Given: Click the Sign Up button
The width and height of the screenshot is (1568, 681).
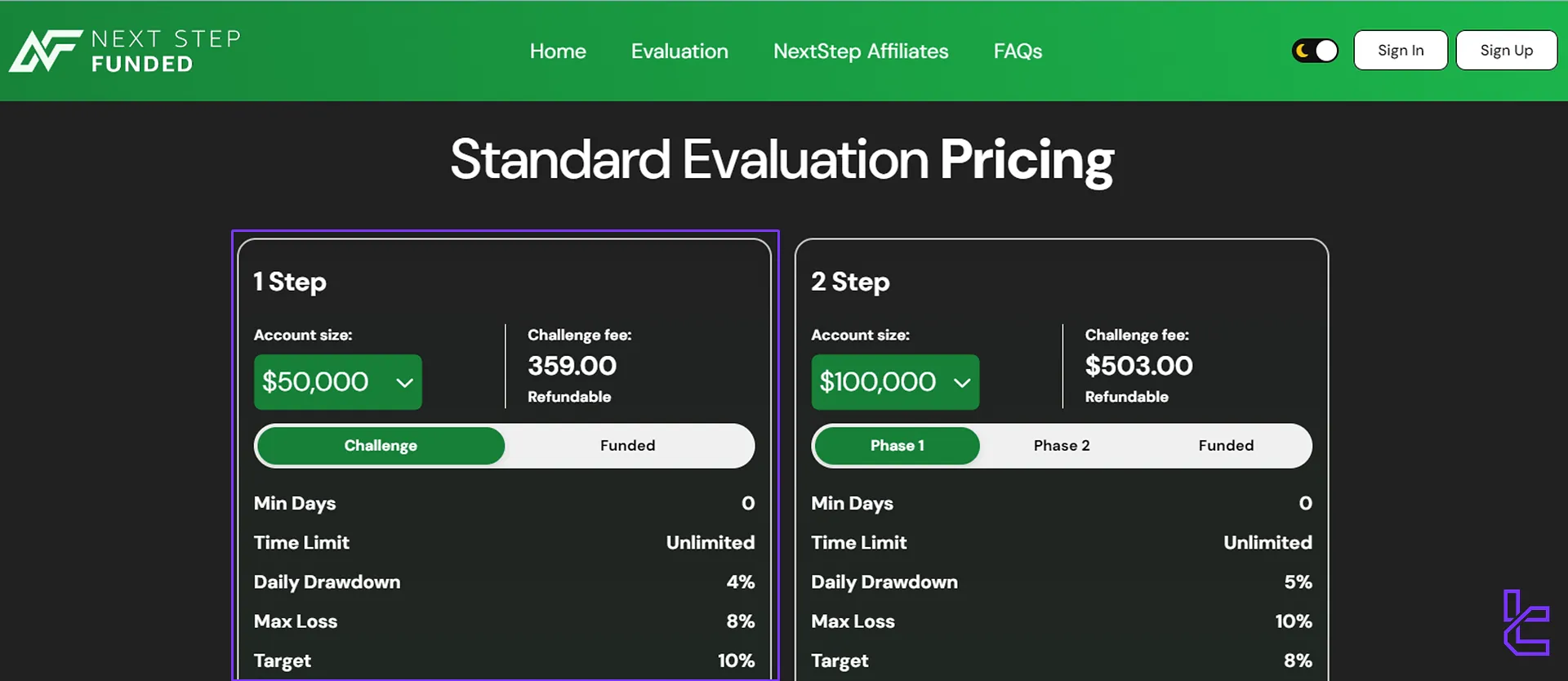Looking at the screenshot, I should (1506, 50).
